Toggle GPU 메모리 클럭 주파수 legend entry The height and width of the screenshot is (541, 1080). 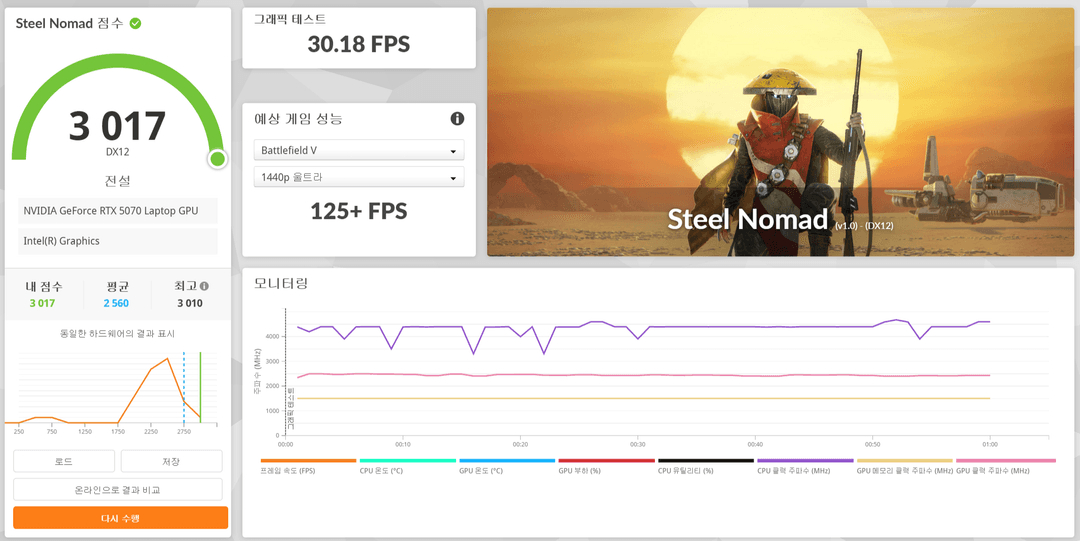pos(905,469)
